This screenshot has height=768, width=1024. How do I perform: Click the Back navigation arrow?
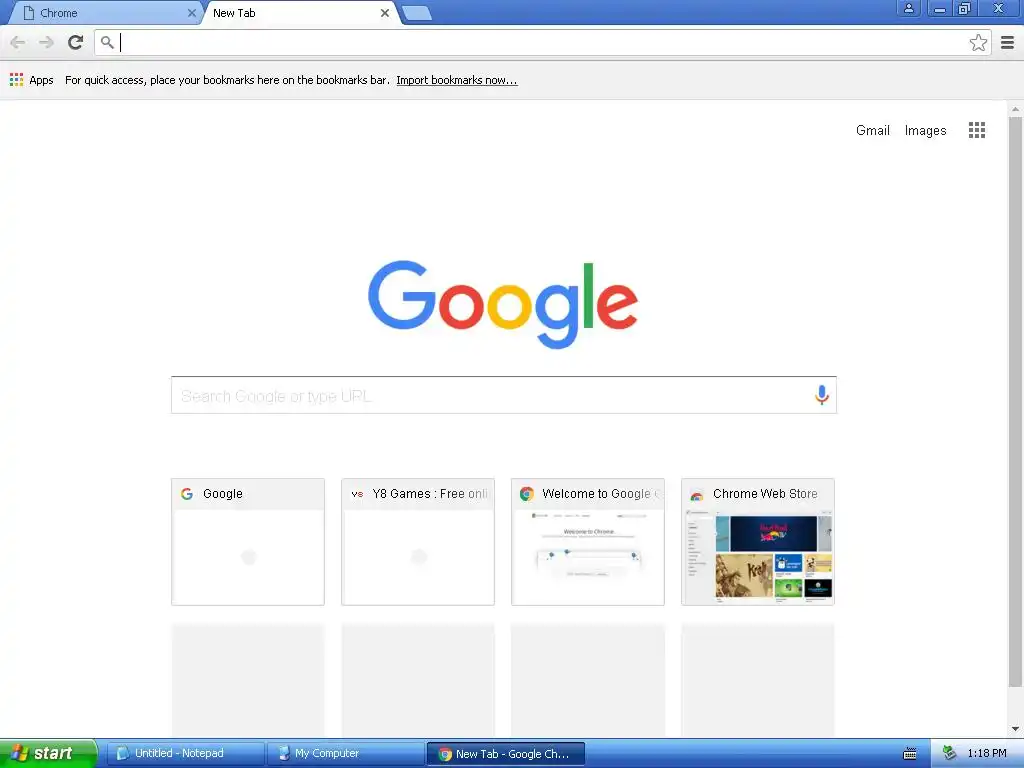click(18, 42)
